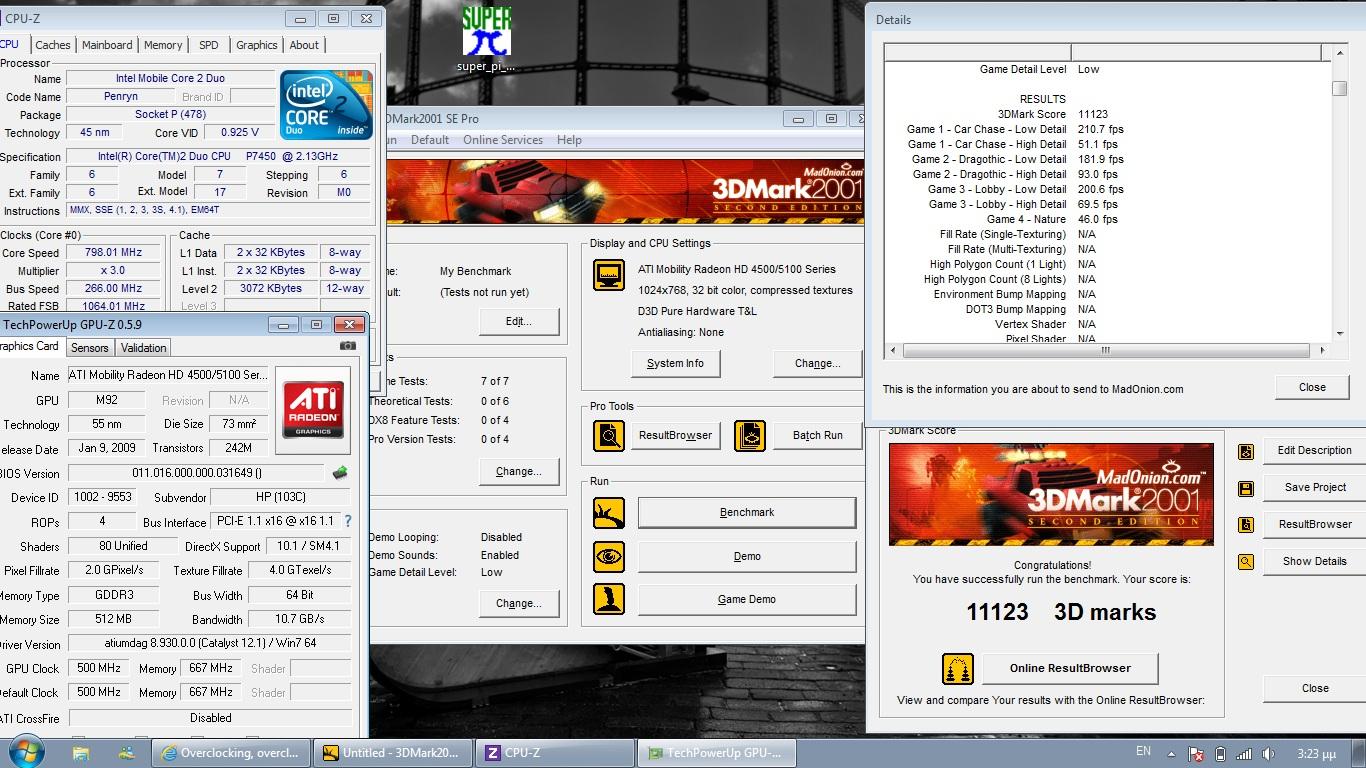
Task: Click the Edit... button in 3DMark
Action: pyautogui.click(x=518, y=321)
